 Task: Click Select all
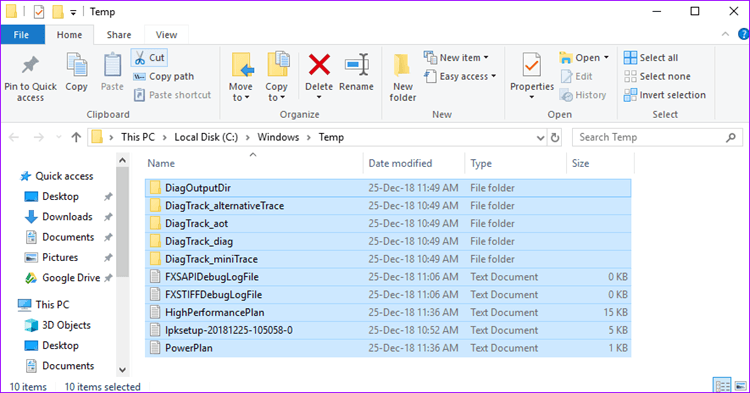(x=651, y=58)
